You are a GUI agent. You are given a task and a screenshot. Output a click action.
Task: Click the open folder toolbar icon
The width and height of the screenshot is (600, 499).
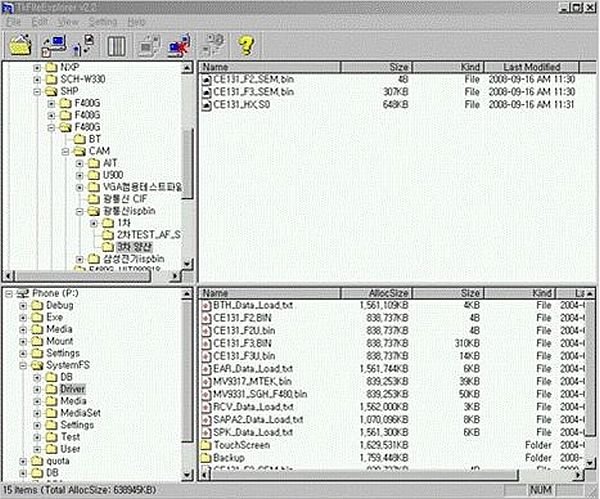point(20,45)
